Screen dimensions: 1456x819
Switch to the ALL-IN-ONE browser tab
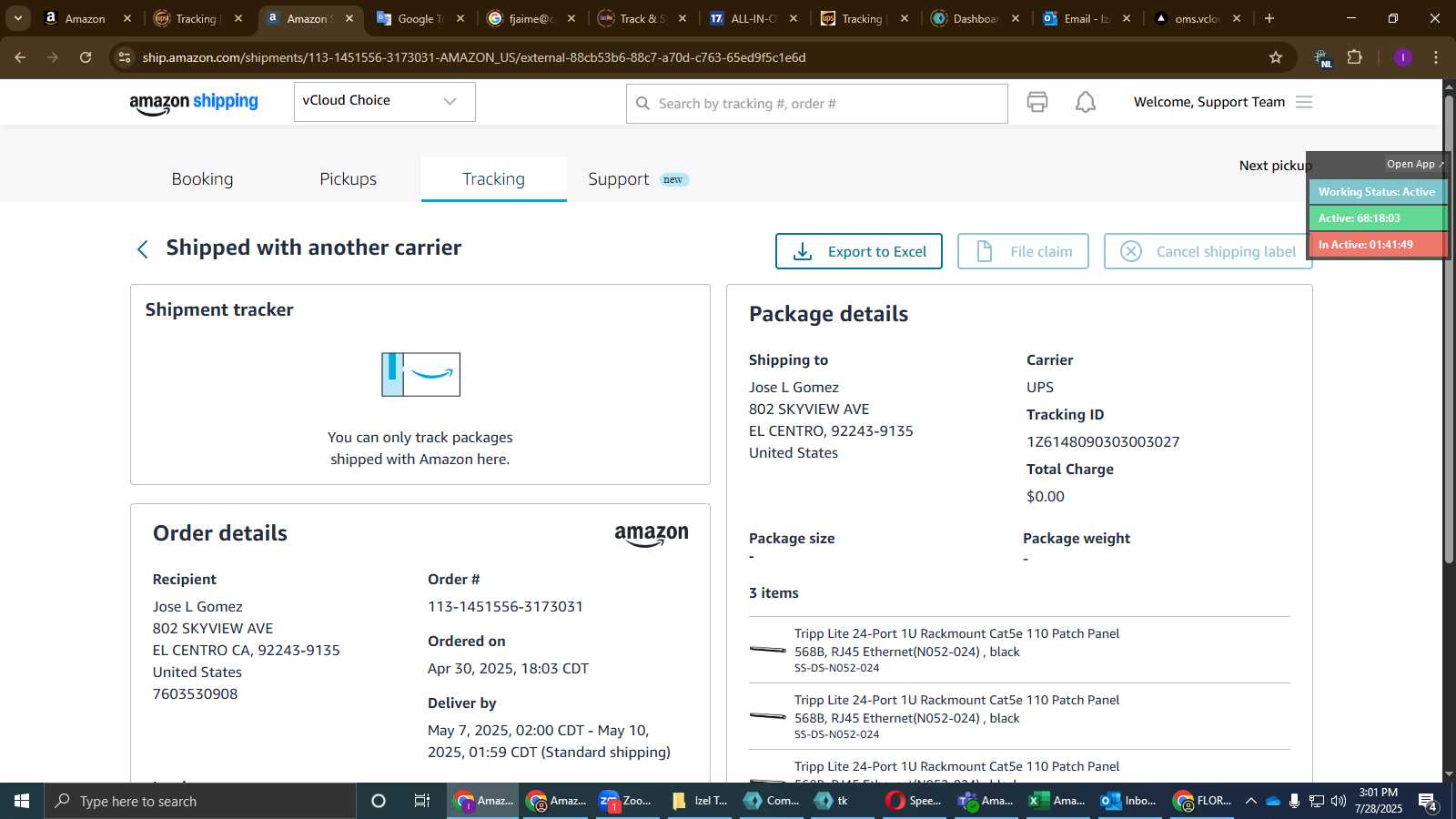(x=753, y=18)
